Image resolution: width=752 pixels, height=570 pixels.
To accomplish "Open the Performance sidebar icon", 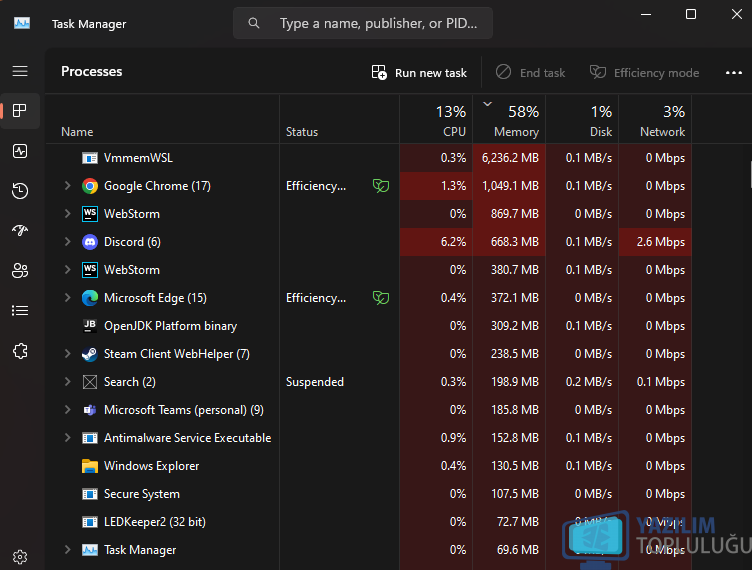I will [x=20, y=151].
